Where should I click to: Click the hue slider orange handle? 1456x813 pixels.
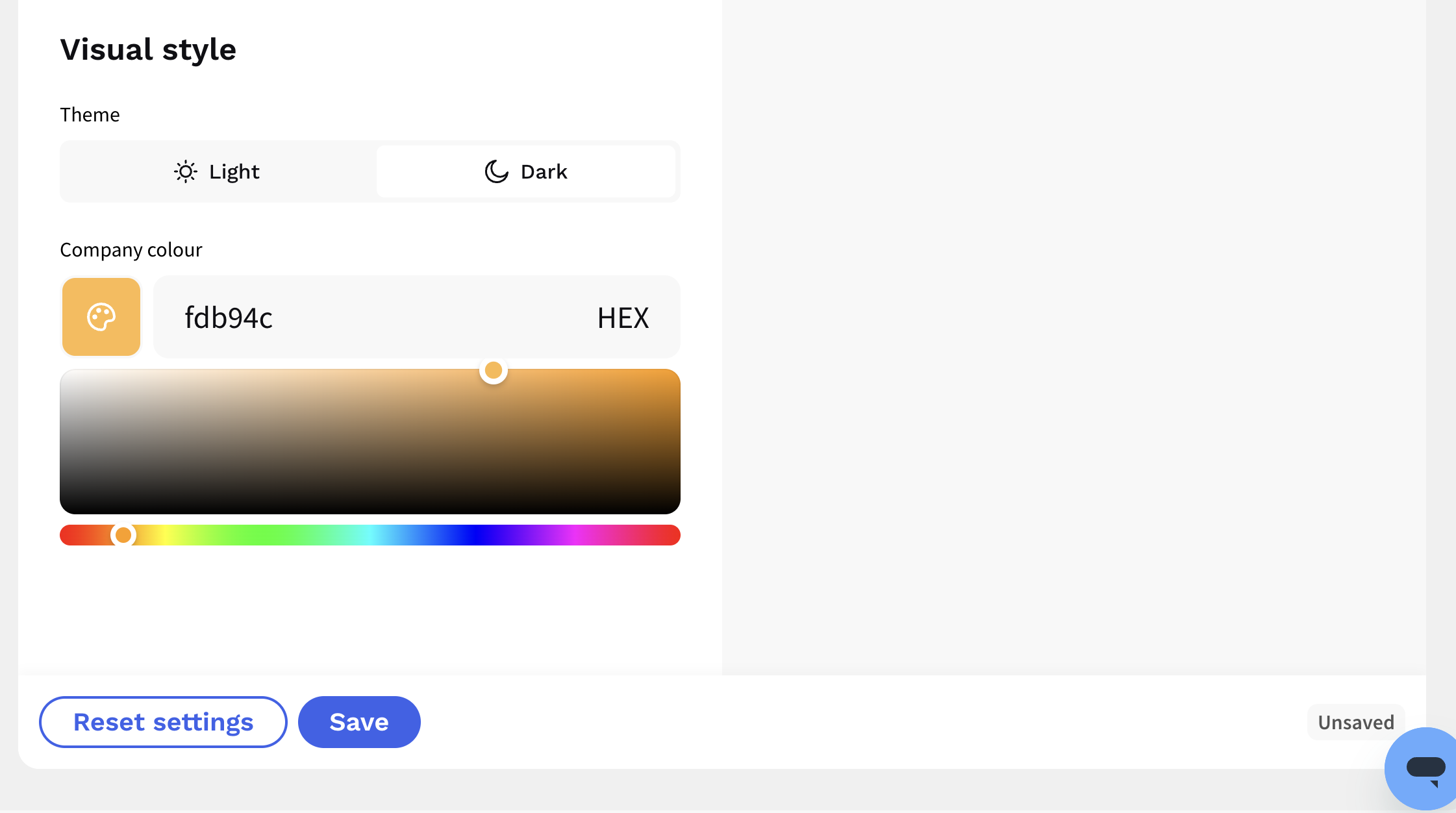pos(123,535)
